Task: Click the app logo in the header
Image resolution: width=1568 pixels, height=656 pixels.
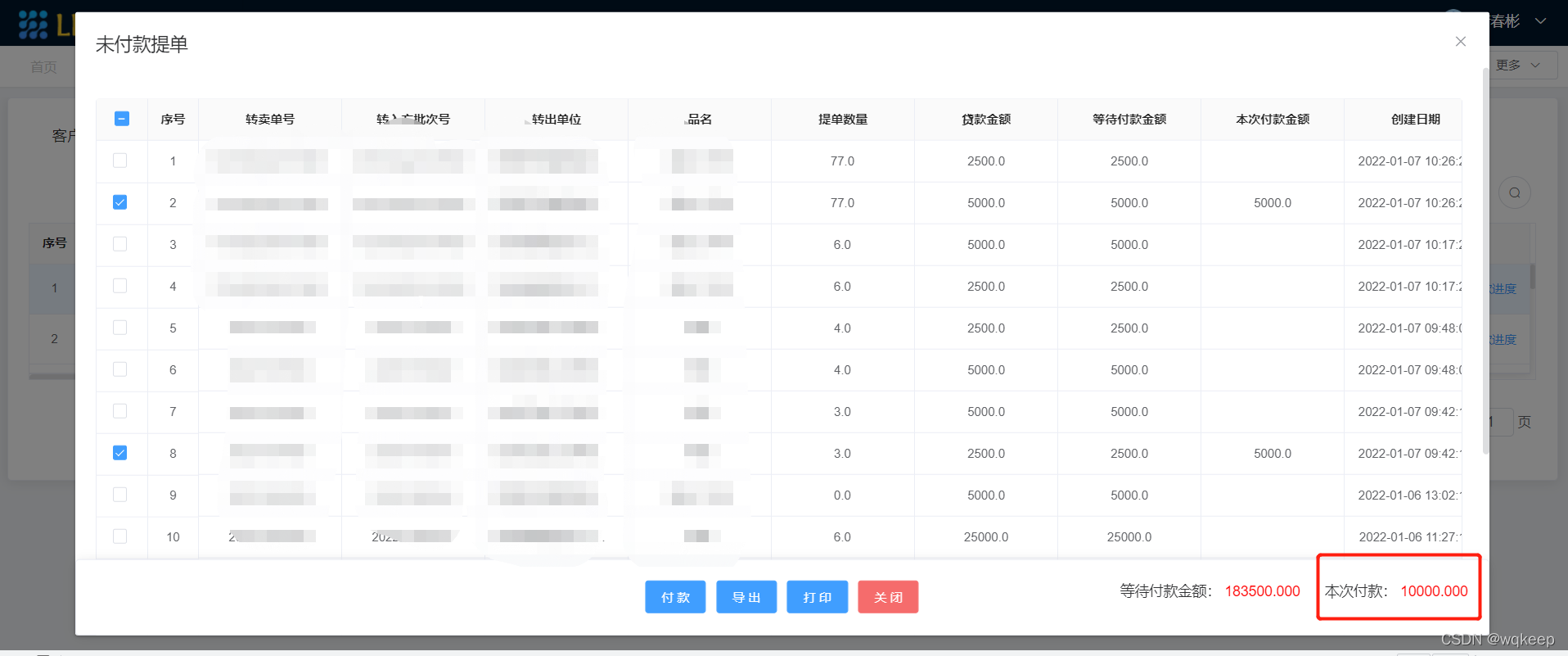Action: tap(34, 25)
